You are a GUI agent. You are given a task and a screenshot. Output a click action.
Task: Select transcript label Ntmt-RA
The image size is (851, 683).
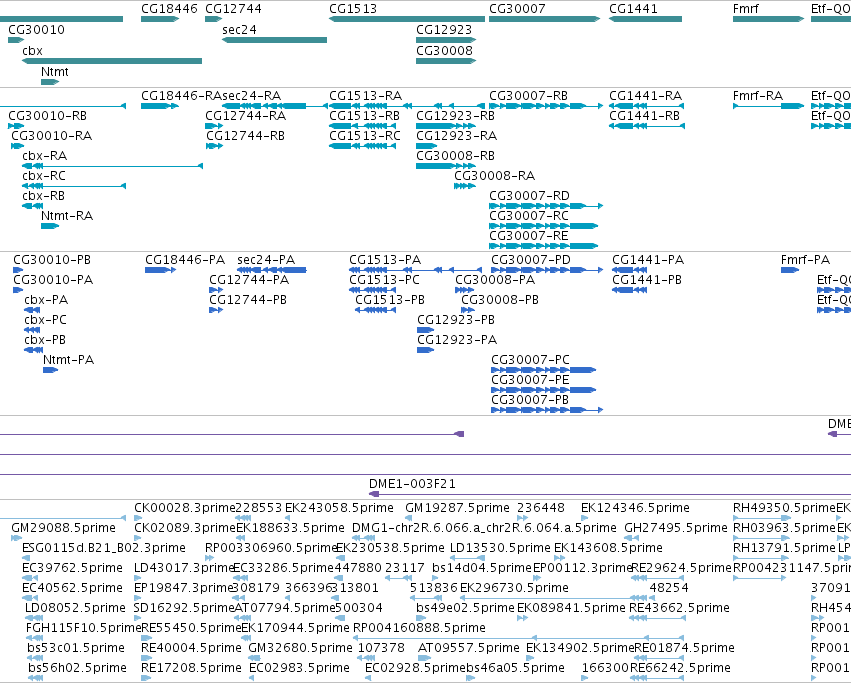pyautogui.click(x=67, y=217)
